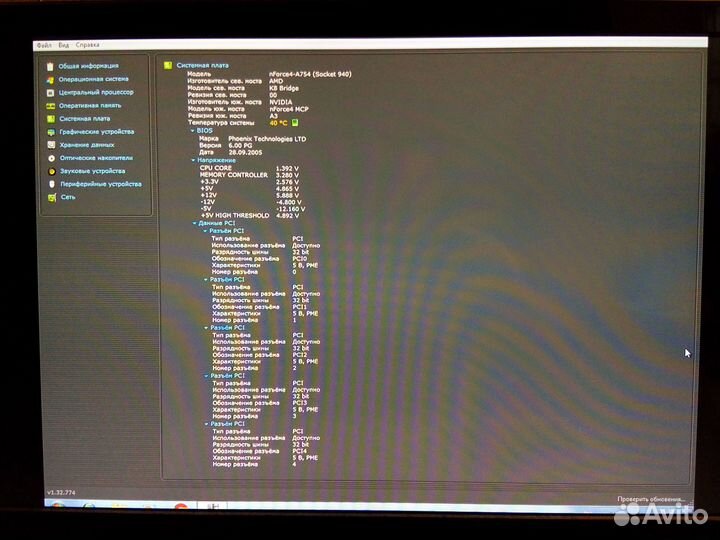Collapse the Разъём PCI group containing PCI4
The height and width of the screenshot is (540, 720).
click(x=207, y=424)
